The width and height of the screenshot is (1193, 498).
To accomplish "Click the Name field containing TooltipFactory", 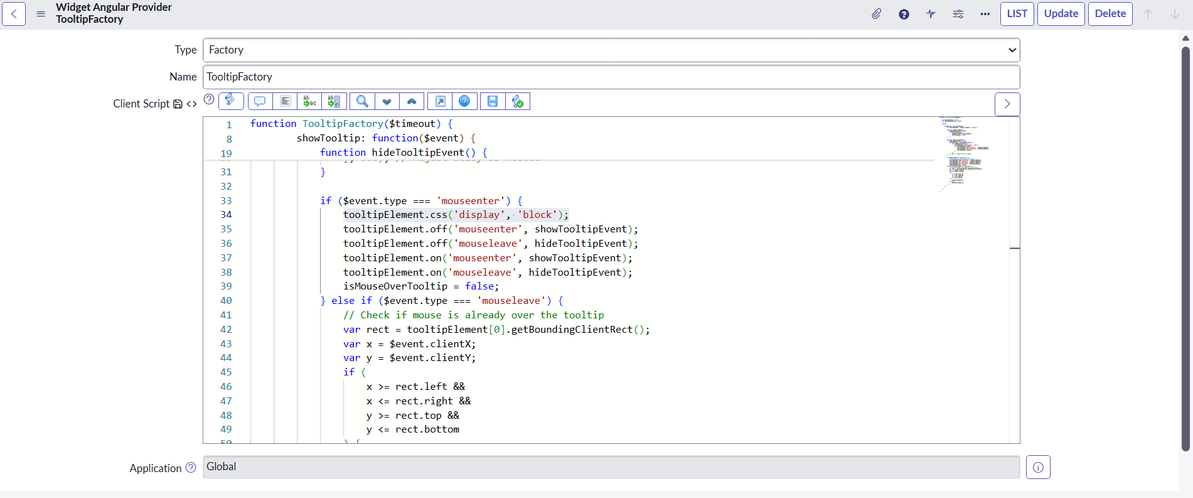I will (611, 77).
